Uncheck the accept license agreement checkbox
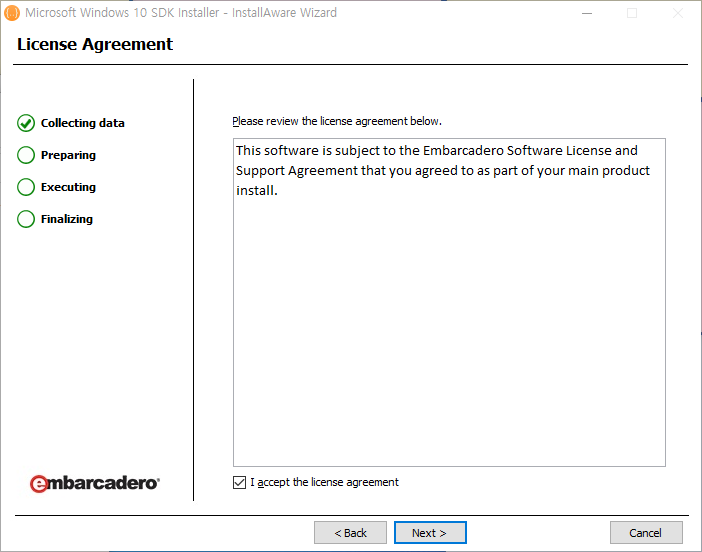 pyautogui.click(x=239, y=482)
